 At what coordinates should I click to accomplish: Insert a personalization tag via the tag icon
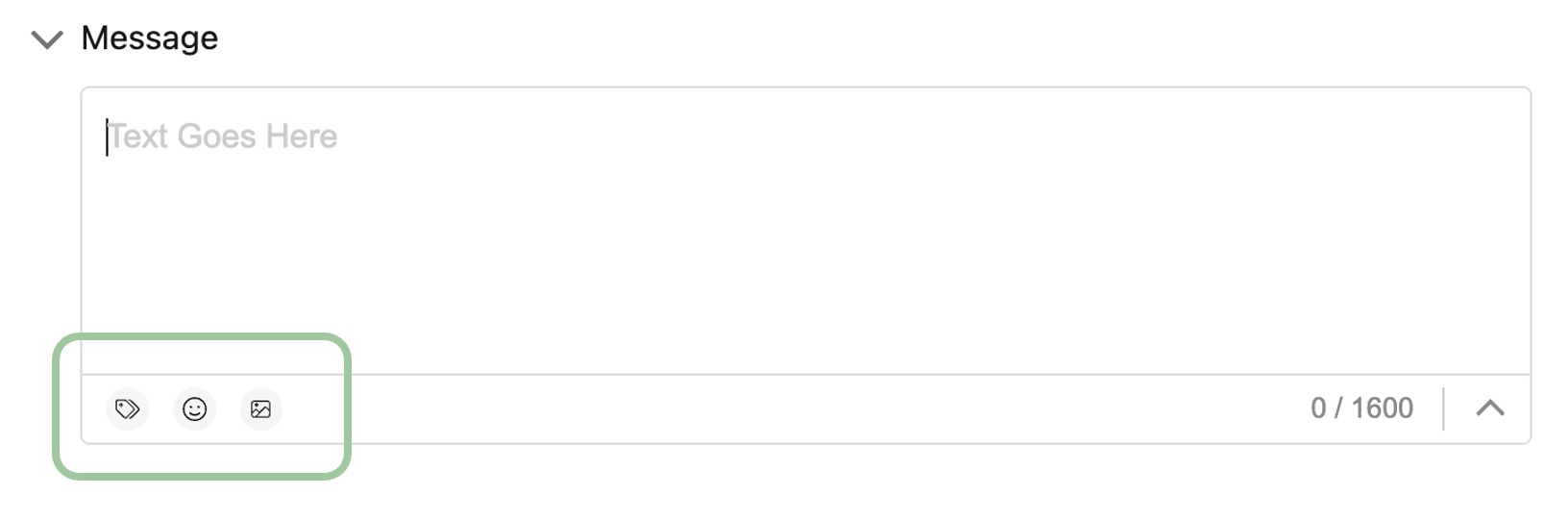pos(128,409)
